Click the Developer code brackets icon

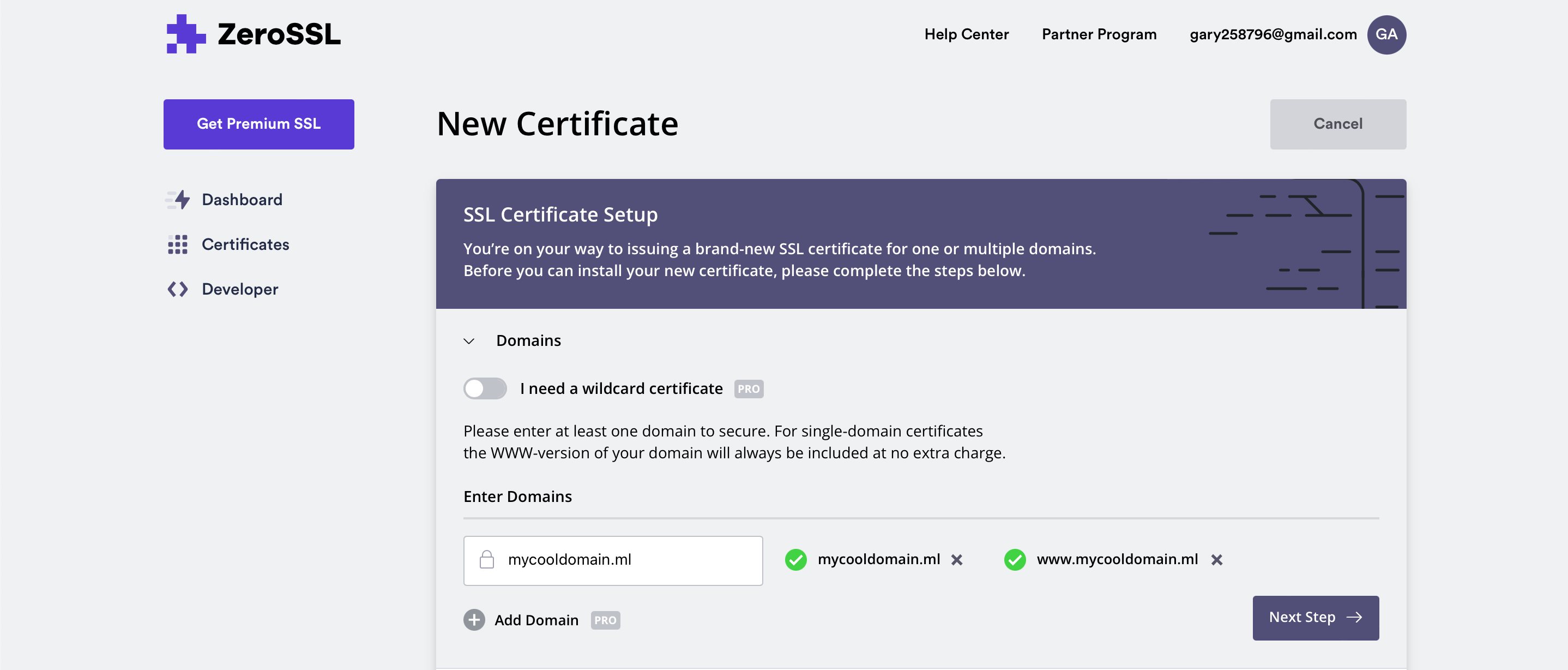pyautogui.click(x=178, y=289)
